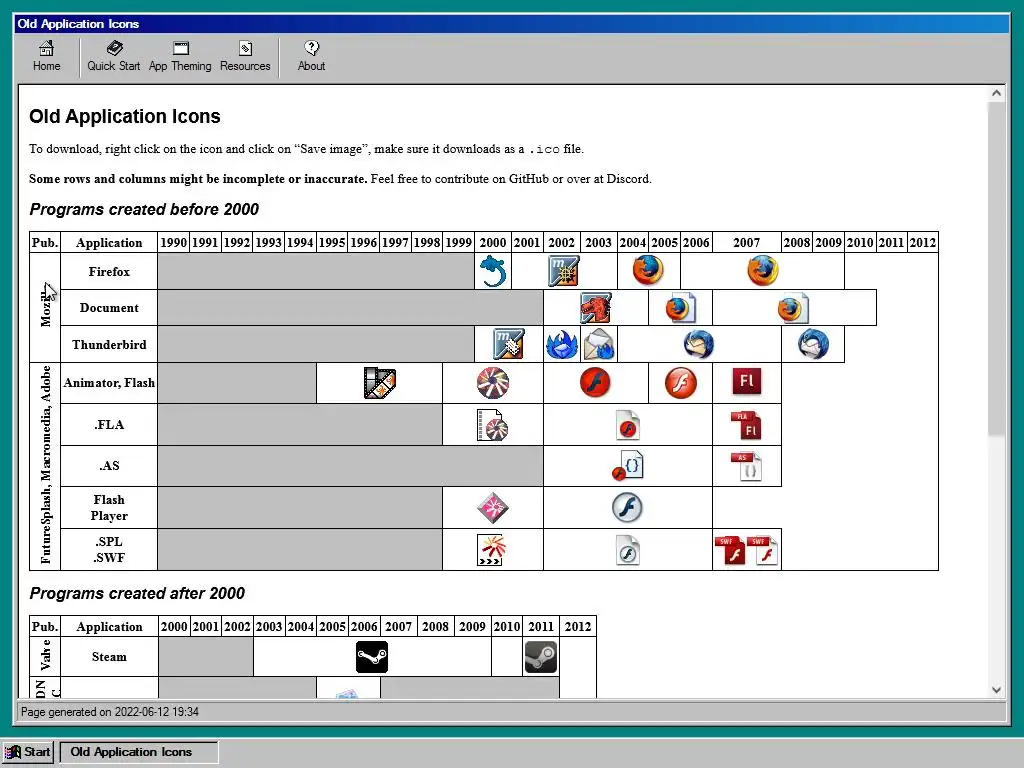Click the 2004 Firefox globe icon
Image resolution: width=1024 pixels, height=768 pixels.
(648, 270)
